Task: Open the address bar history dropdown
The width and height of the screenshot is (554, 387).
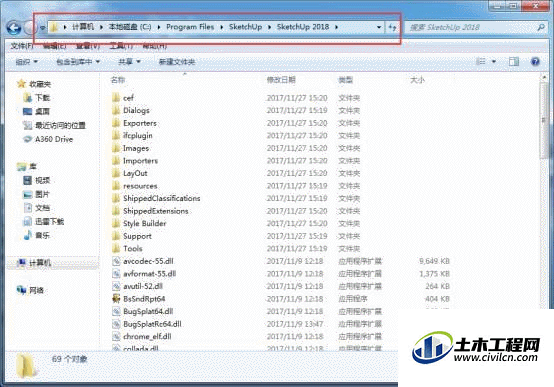Action: 379,27
